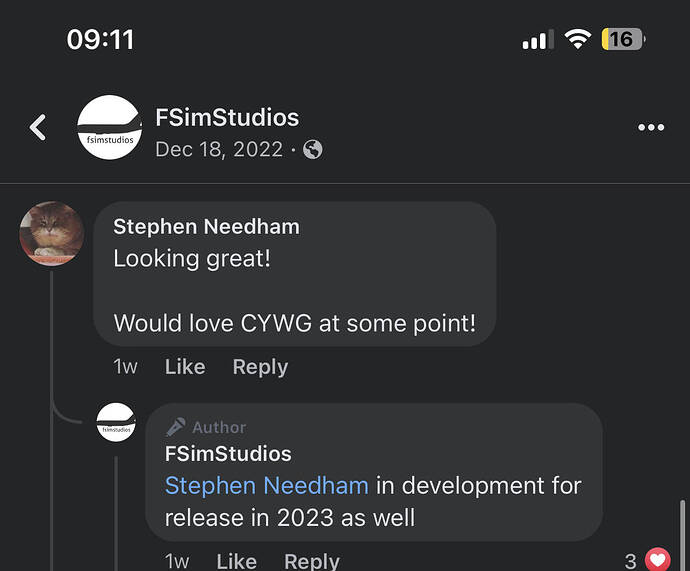Open the FSimStudios page title in header
This screenshot has height=571, width=690.
point(227,117)
